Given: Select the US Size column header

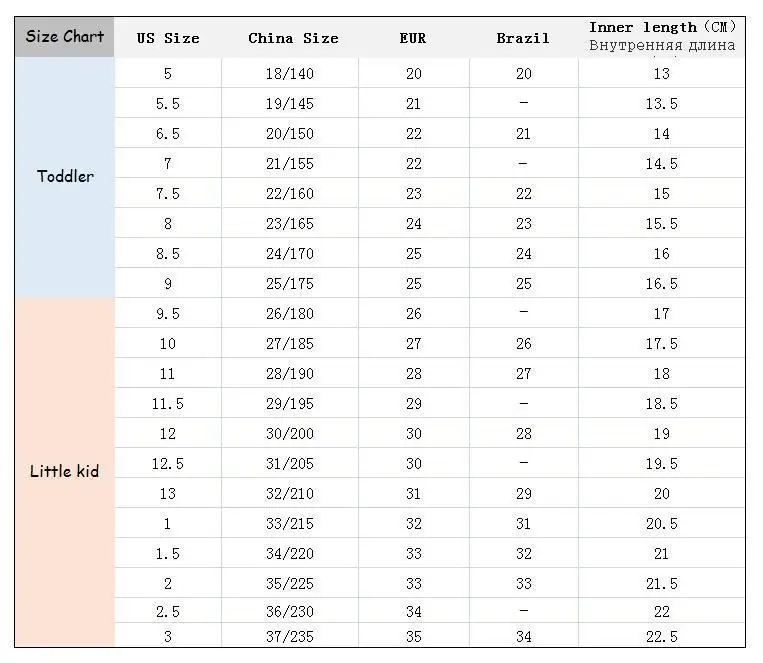Looking at the screenshot, I should tap(168, 38).
